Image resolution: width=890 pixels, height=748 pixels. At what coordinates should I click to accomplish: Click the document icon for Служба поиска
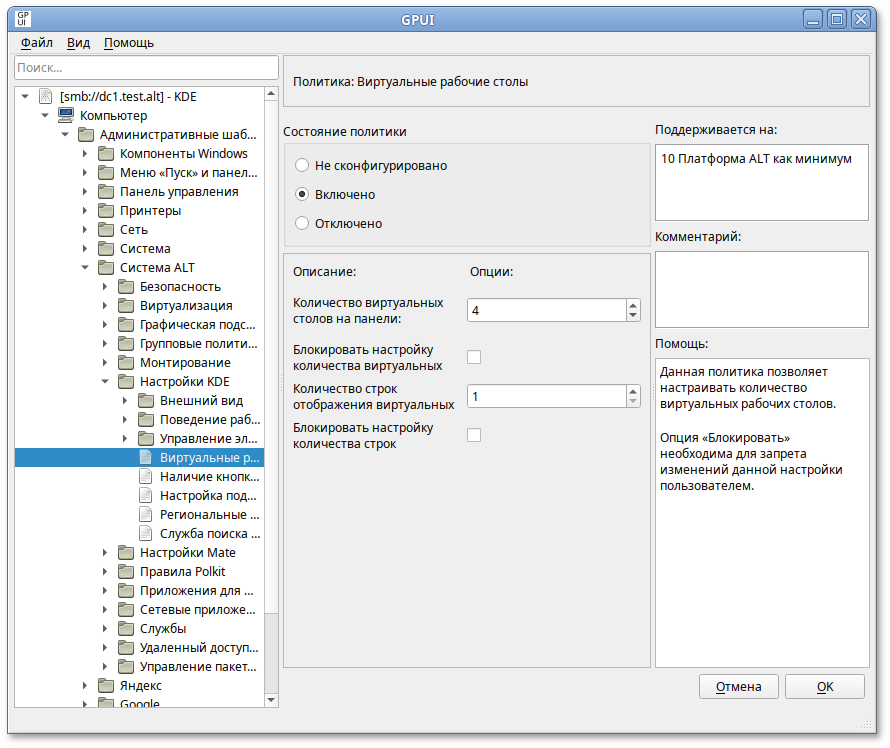tap(145, 534)
